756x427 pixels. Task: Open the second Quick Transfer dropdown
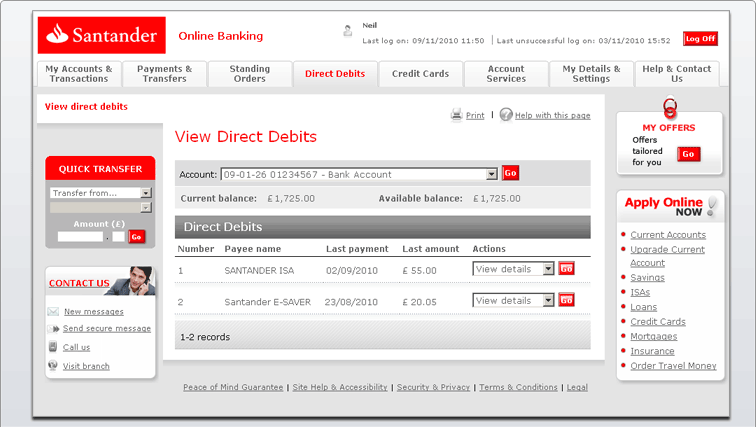pyautogui.click(x=101, y=208)
